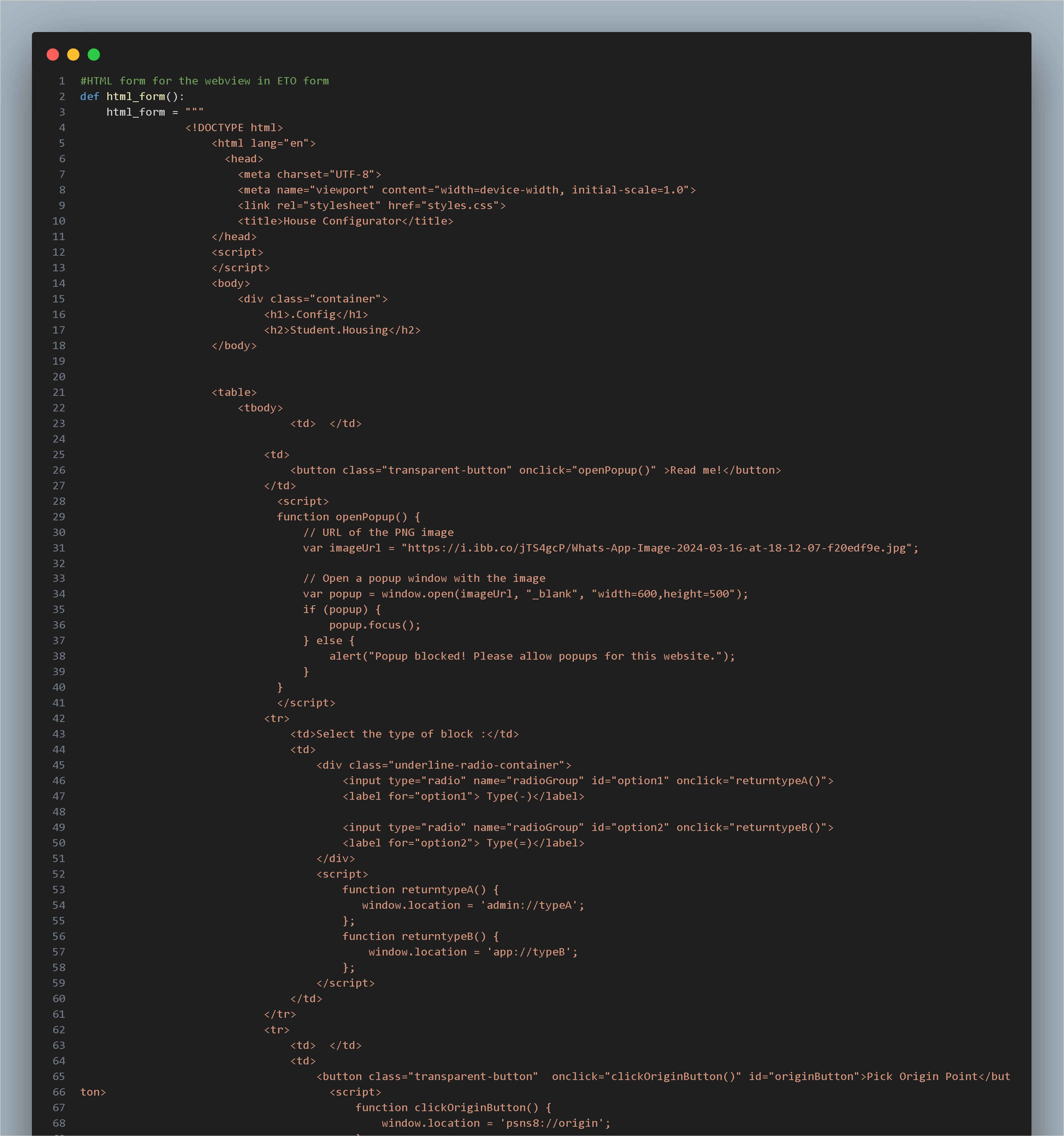
Task: Click 'Select the type of block' text
Action: click(x=394, y=734)
